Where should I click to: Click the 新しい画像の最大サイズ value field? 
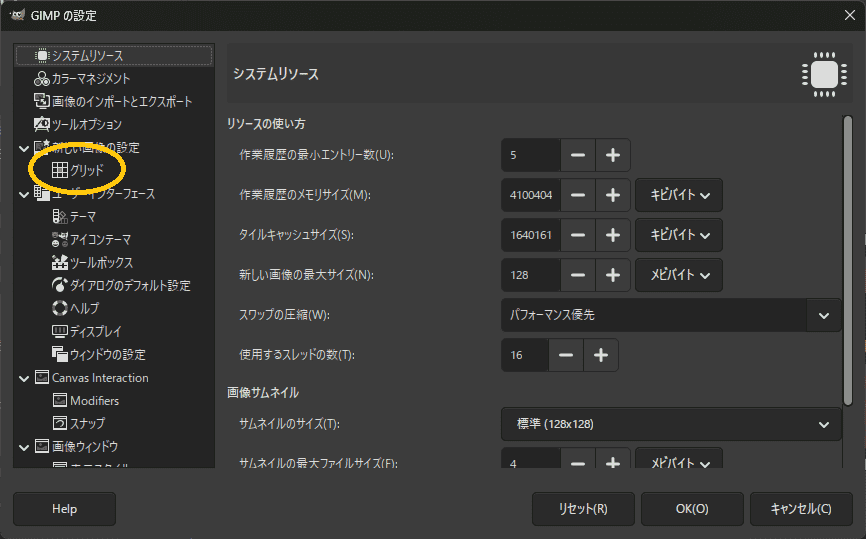[530, 275]
